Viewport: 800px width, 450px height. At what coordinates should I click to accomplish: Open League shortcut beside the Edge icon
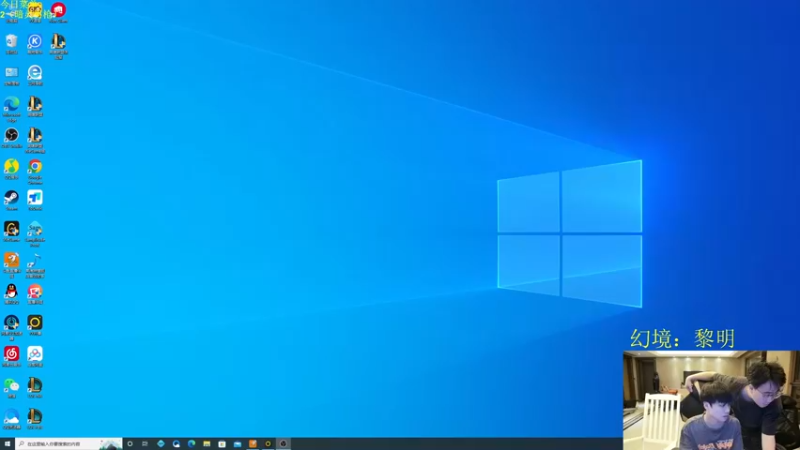point(35,106)
